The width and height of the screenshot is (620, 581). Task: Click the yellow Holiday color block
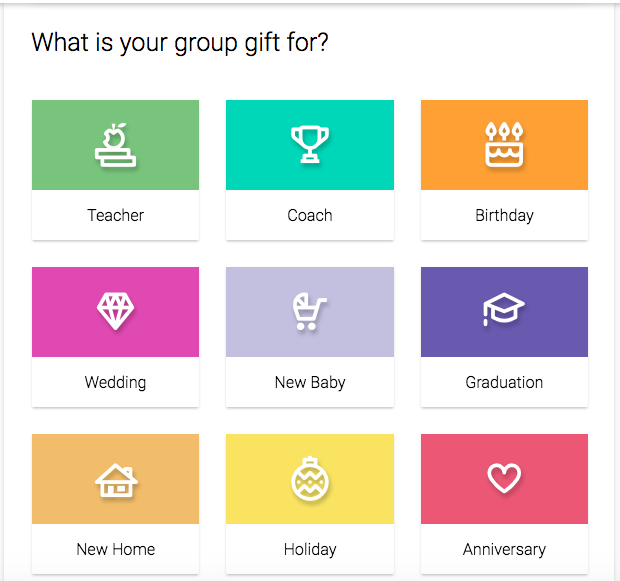click(x=310, y=479)
